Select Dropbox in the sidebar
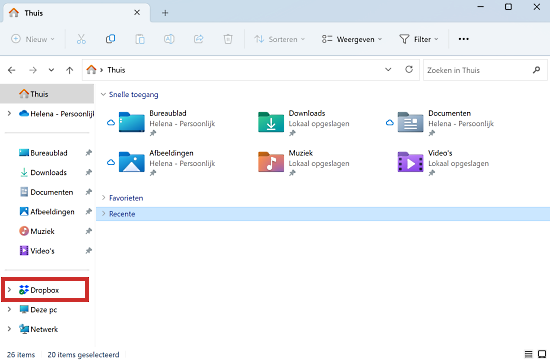550x360 pixels. [x=39, y=290]
